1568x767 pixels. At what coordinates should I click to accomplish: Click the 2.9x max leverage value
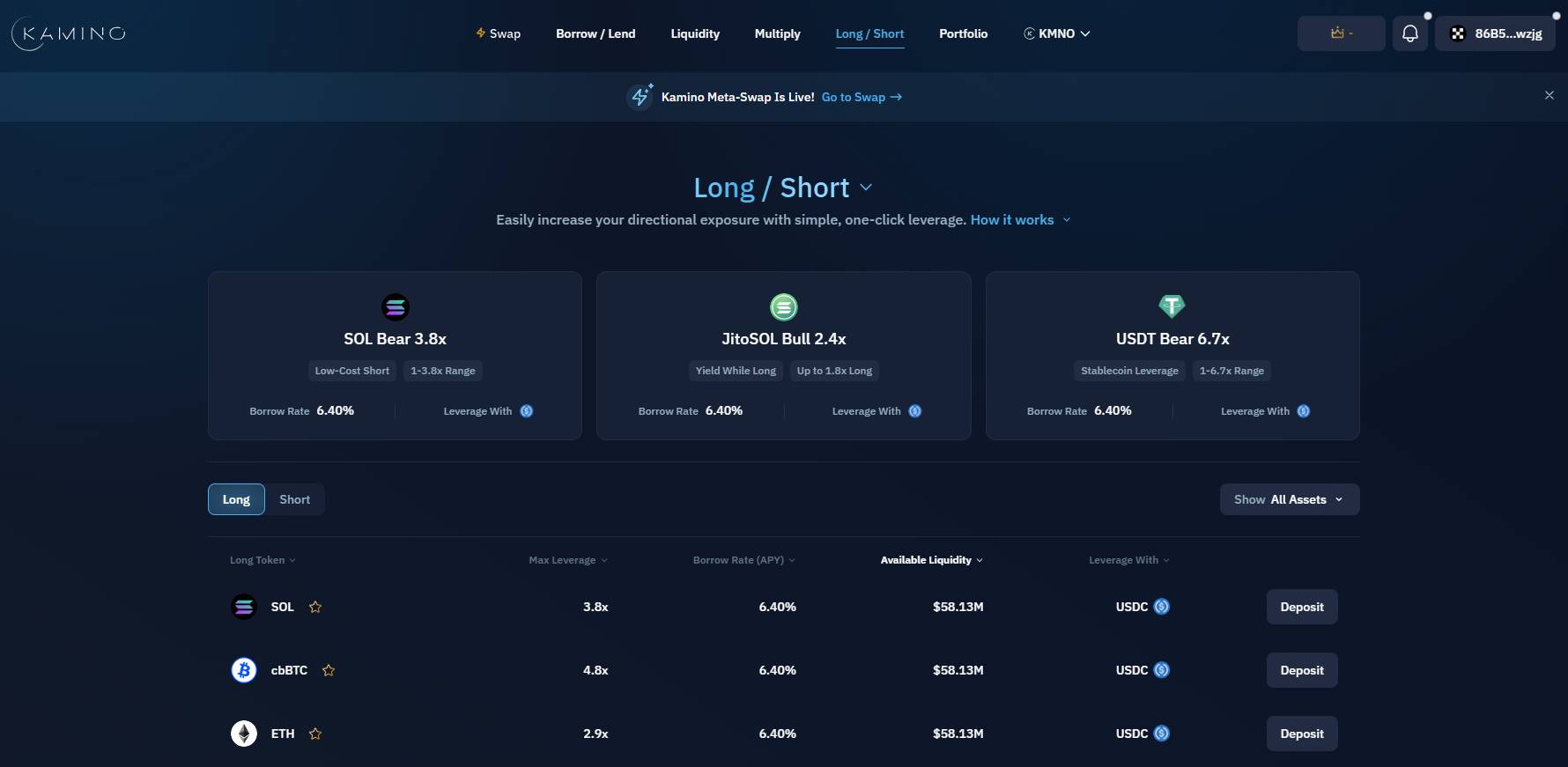click(595, 734)
